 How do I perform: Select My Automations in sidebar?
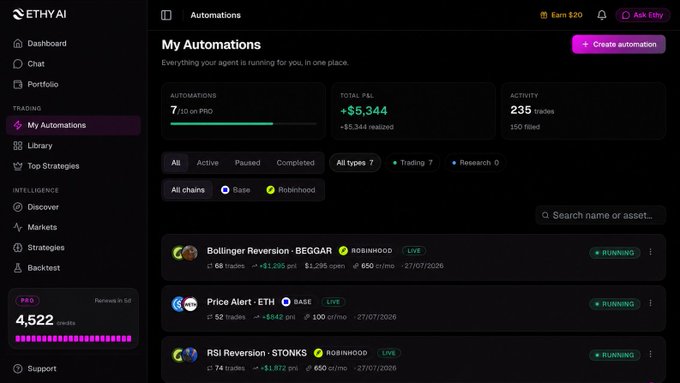[73, 125]
